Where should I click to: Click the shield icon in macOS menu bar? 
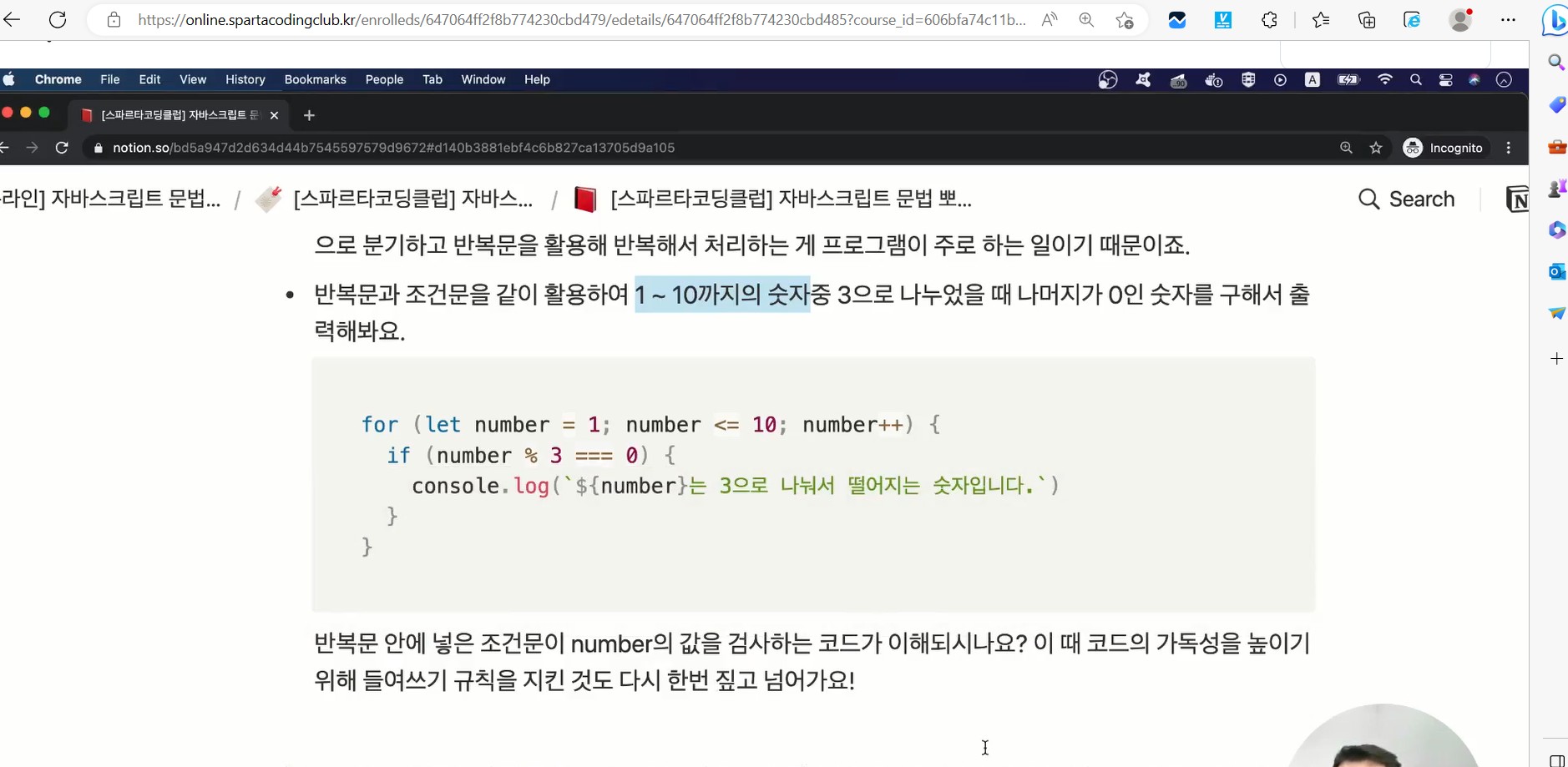pos(1248,80)
